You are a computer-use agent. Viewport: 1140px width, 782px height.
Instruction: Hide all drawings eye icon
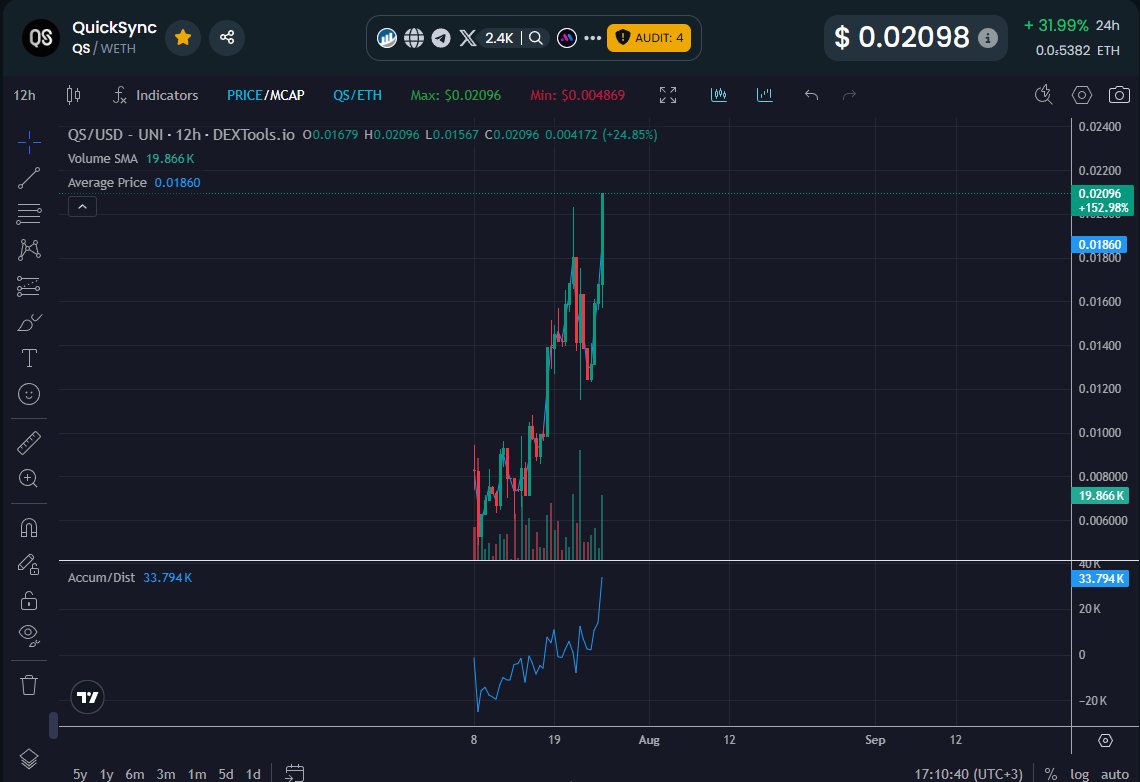click(x=29, y=636)
